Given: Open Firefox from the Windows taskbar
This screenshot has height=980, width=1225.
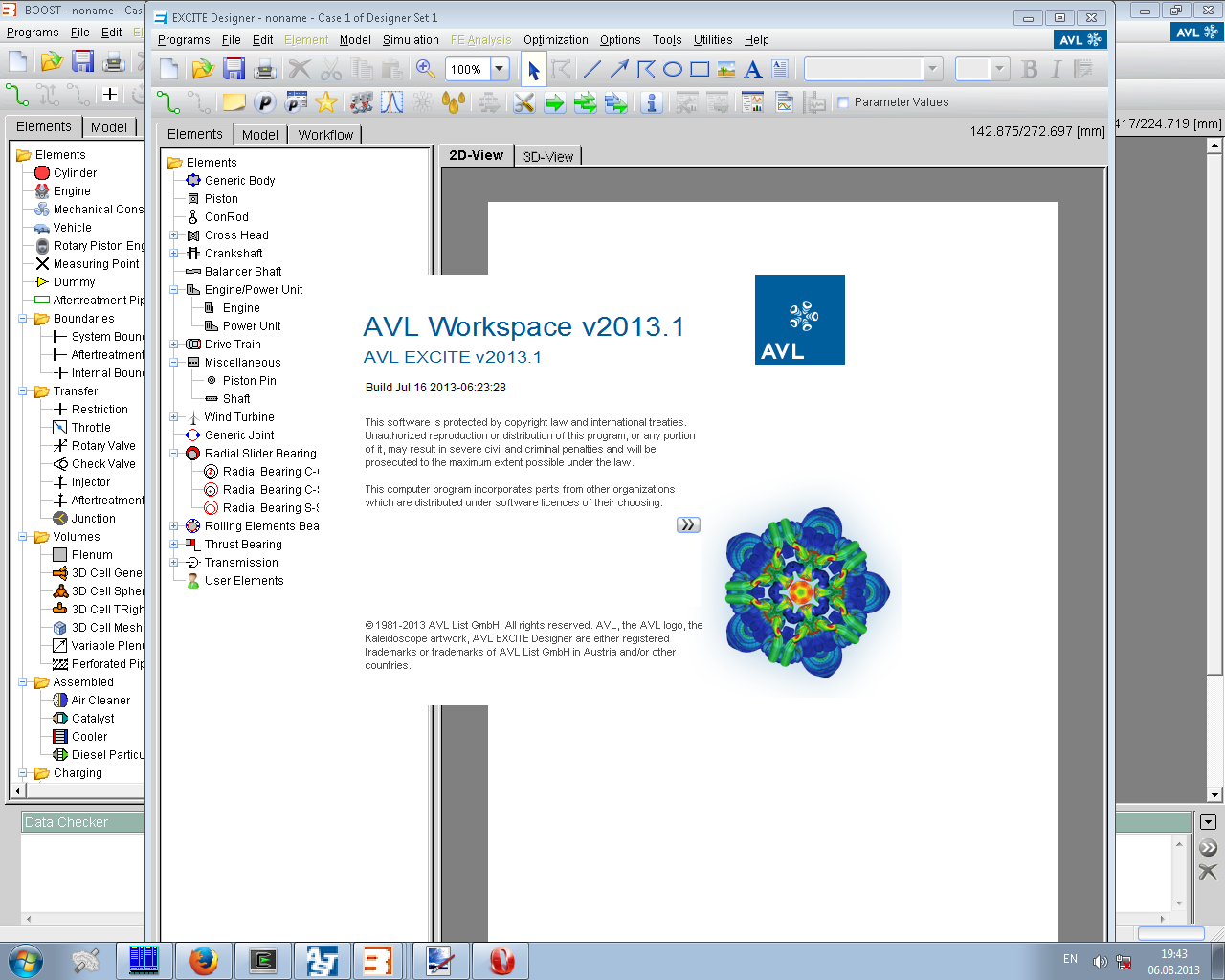Looking at the screenshot, I should [203, 960].
